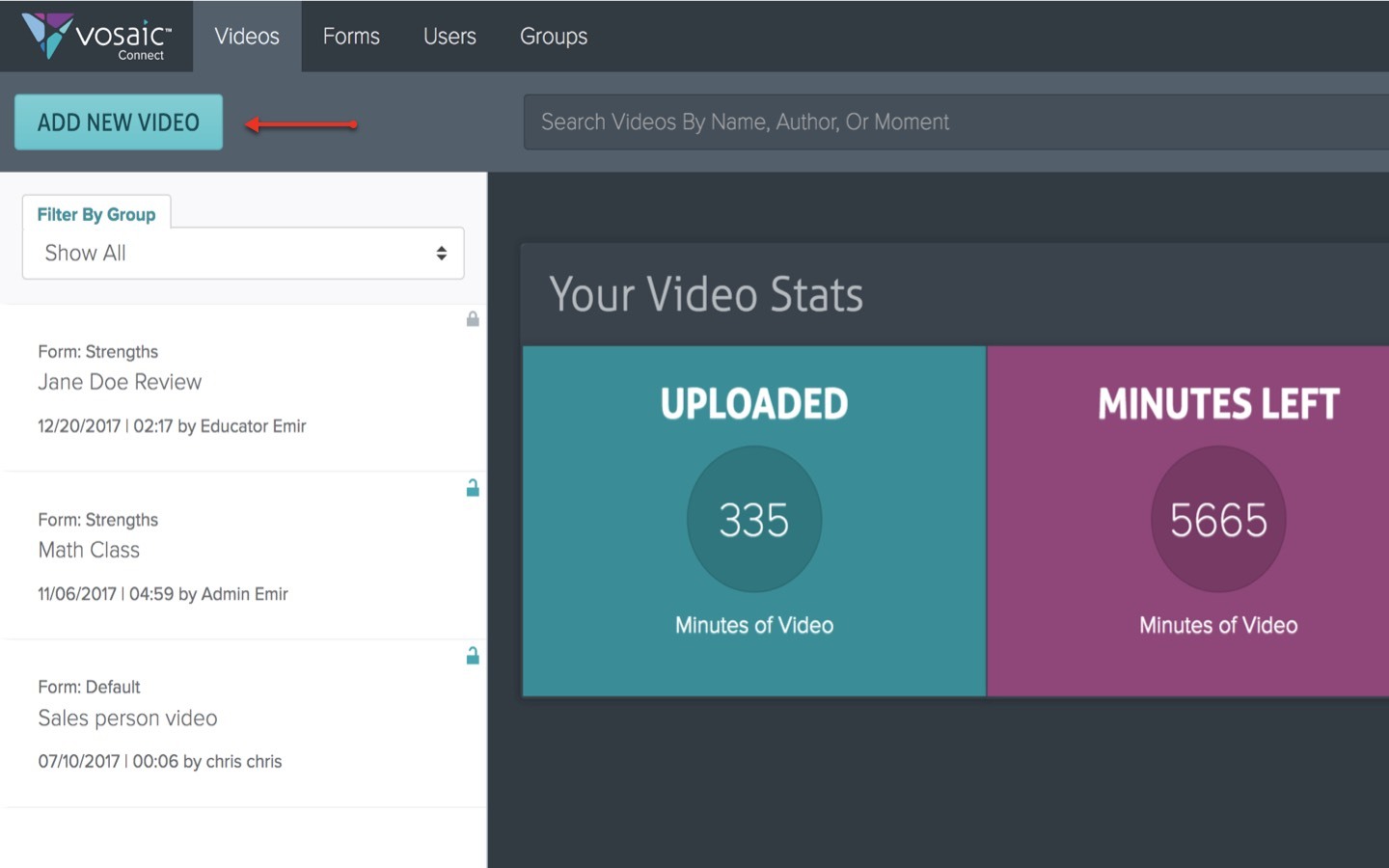Click 'Form: Strengths' above Jane Doe Review
Screen dimensions: 1389x868
[x=97, y=352]
